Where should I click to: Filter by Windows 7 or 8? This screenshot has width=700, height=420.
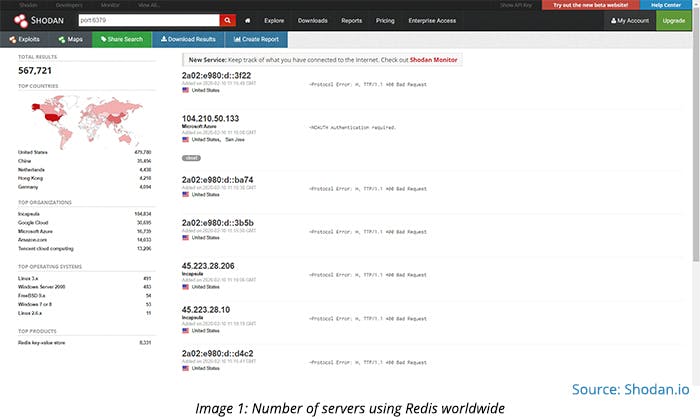35,304
